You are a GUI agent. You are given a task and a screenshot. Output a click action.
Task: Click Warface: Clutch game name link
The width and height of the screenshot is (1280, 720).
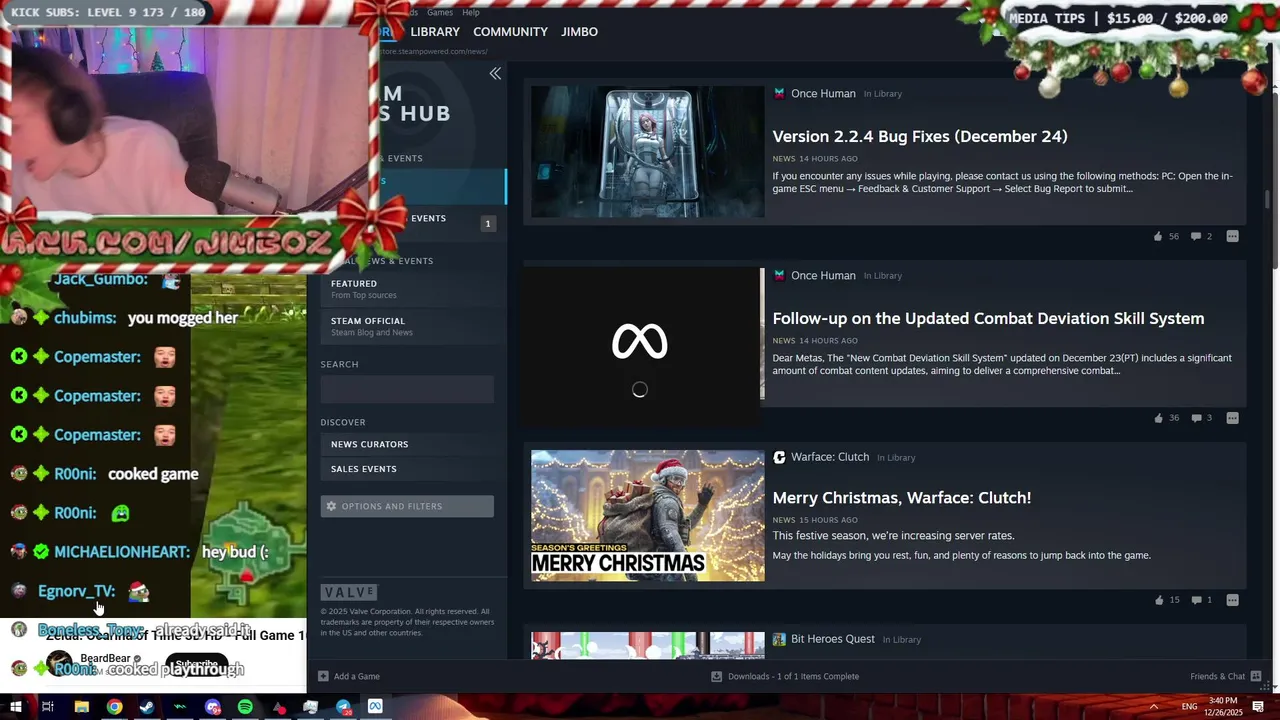click(830, 457)
